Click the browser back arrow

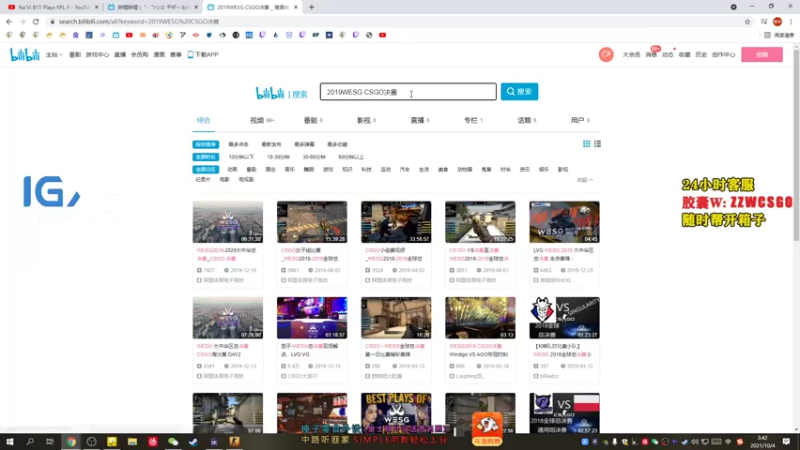[9, 21]
